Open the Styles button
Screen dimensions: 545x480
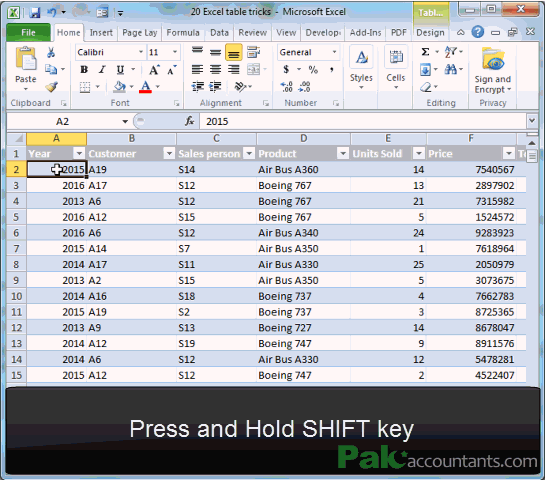click(x=361, y=68)
